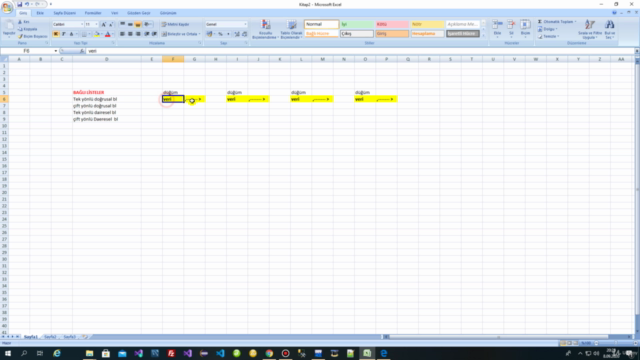This screenshot has height=360, width=640.
Task: Increase the cell indent
Action: click(154, 34)
